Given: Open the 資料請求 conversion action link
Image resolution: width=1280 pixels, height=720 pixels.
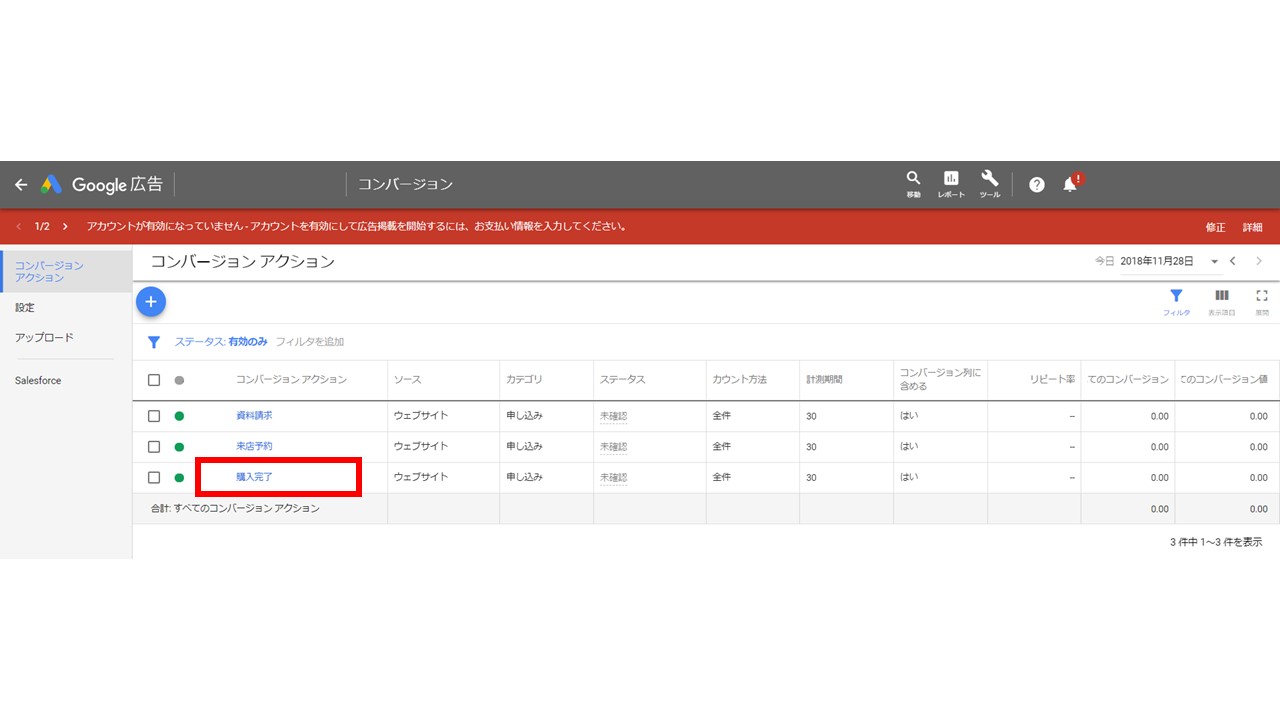Looking at the screenshot, I should click(x=254, y=416).
